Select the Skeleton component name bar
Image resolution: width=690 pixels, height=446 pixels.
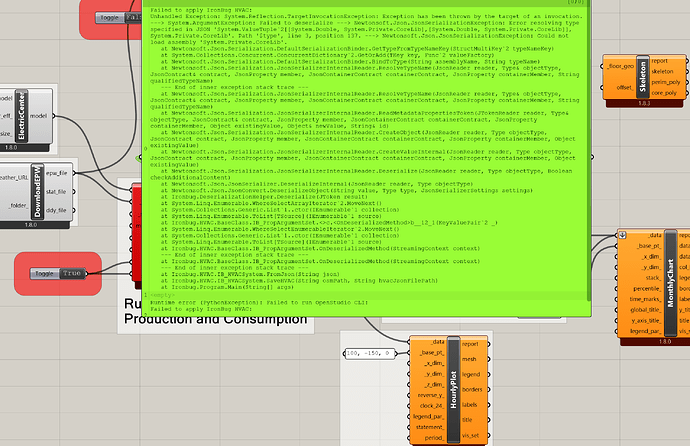643,77
